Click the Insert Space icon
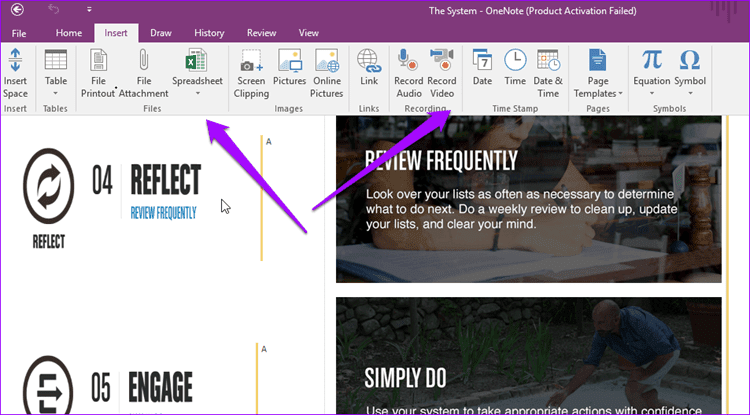750x415 pixels. (x=15, y=60)
